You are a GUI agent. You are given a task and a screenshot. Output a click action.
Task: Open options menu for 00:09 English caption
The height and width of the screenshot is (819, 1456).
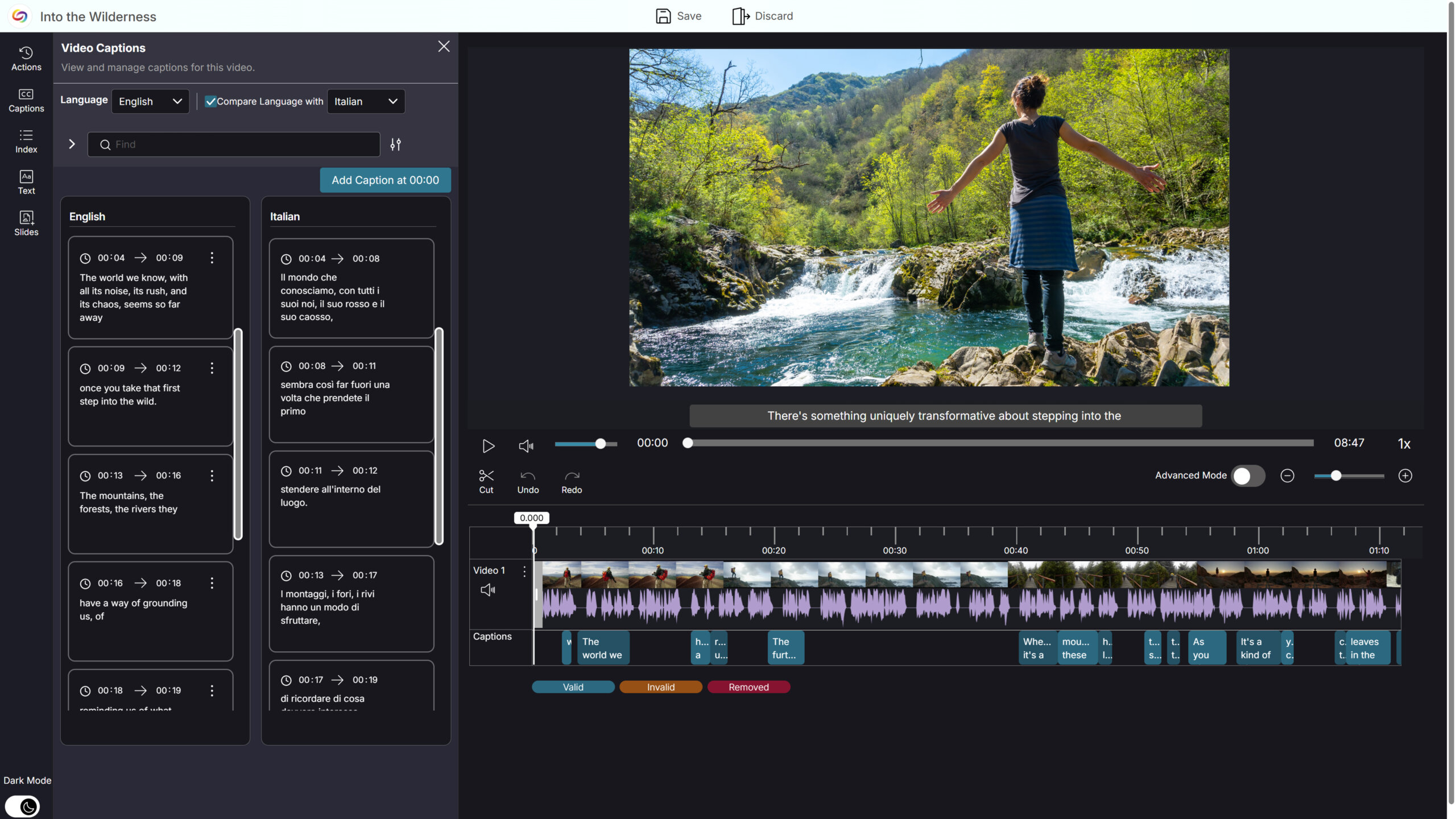click(x=212, y=368)
